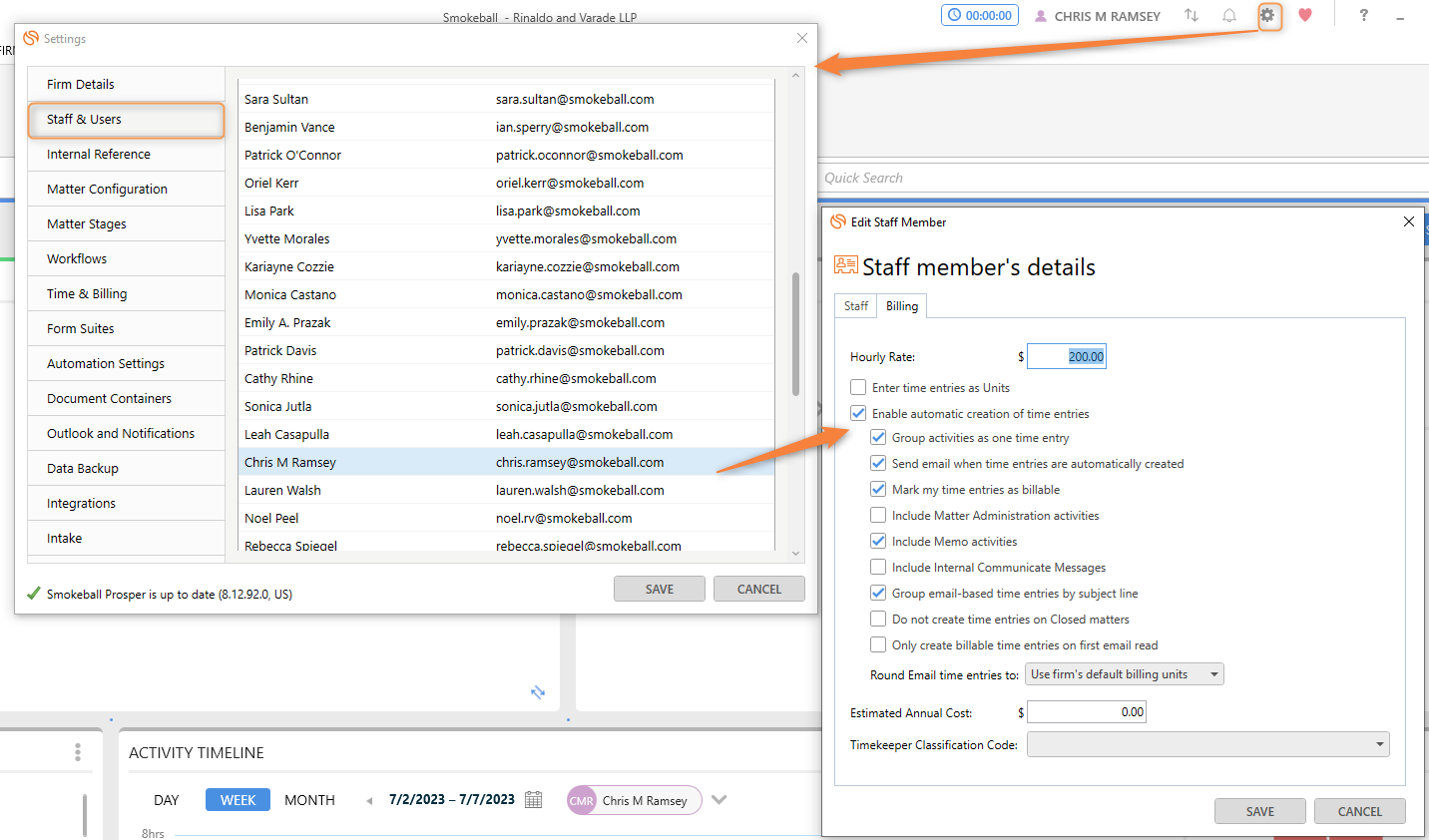Click SAVE in Edit Staff Member dialog

pos(1260,811)
